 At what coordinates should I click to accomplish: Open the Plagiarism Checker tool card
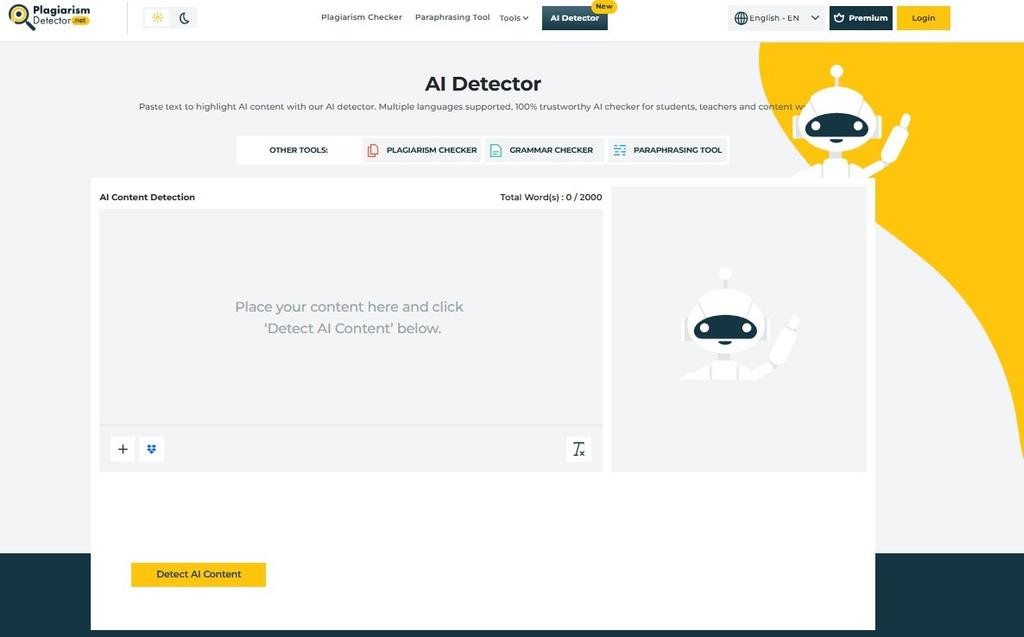(x=422, y=150)
